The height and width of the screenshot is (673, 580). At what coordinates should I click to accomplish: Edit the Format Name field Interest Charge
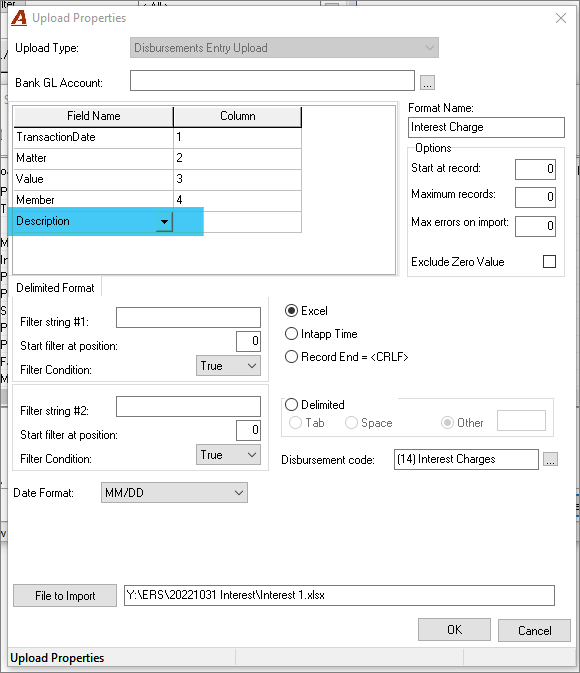(x=486, y=127)
